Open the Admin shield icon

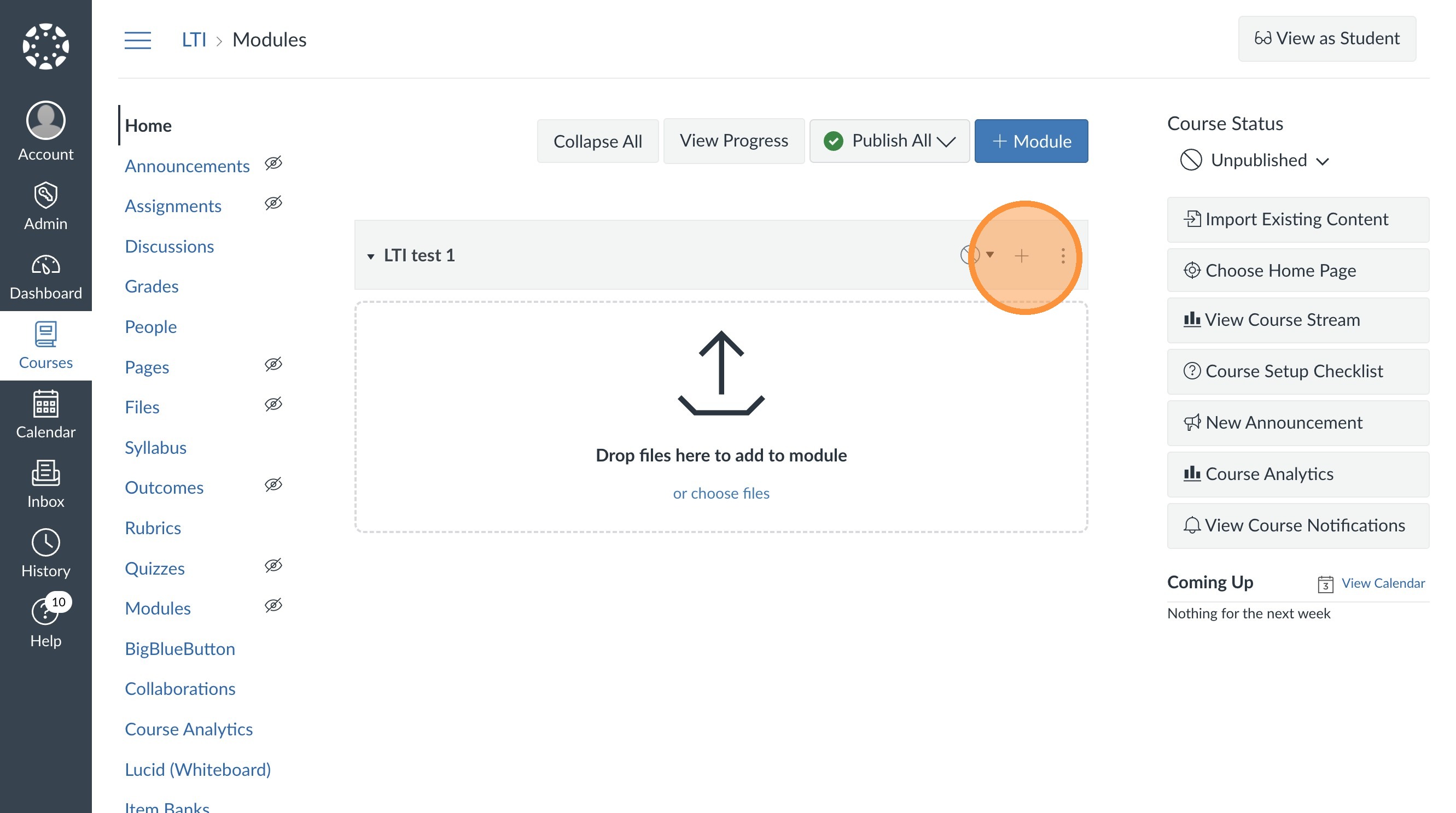[46, 196]
